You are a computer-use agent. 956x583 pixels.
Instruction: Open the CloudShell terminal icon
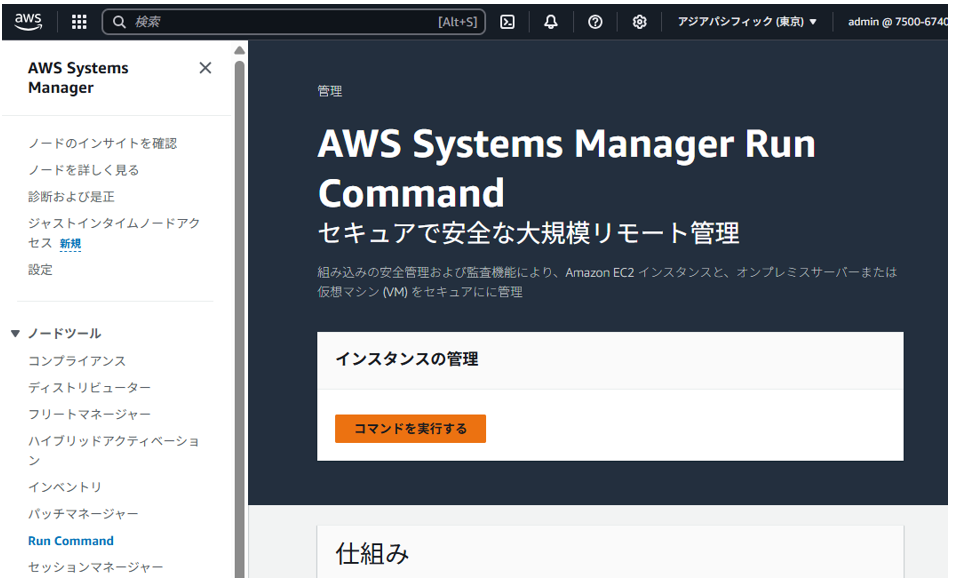[507, 22]
